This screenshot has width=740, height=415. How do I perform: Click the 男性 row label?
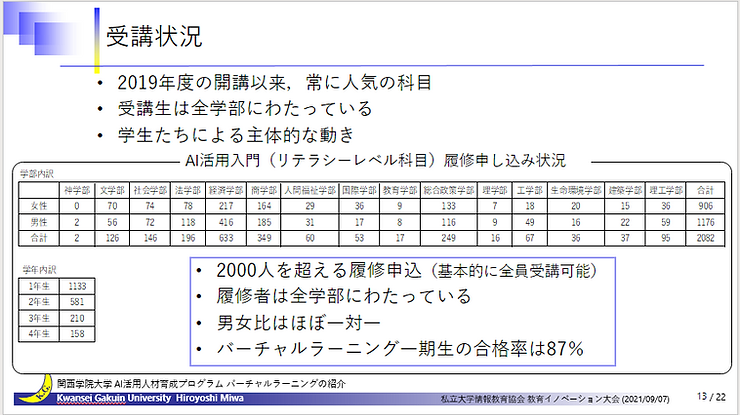click(x=39, y=221)
